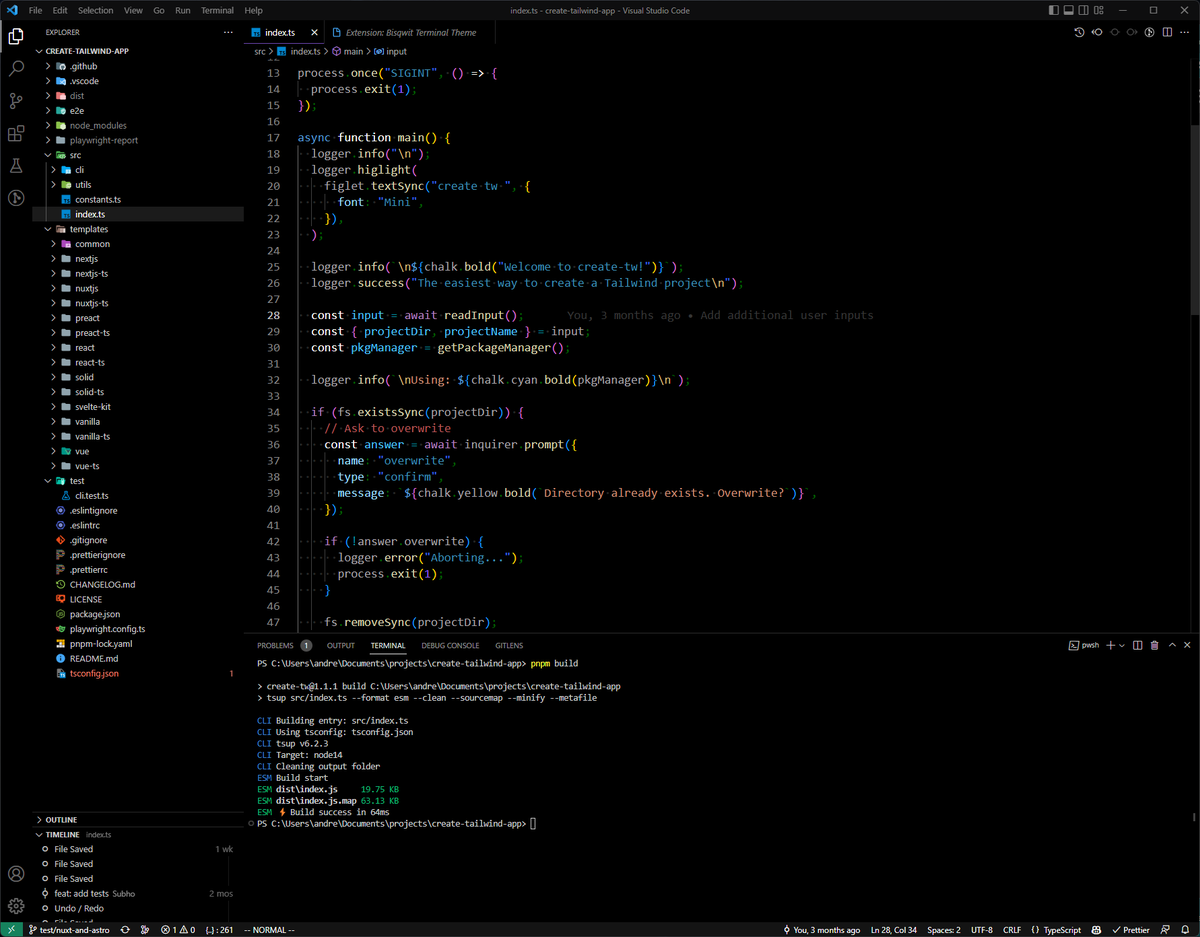Click the split editor icon in terminal panel
The width and height of the screenshot is (1200, 937).
point(1137,645)
